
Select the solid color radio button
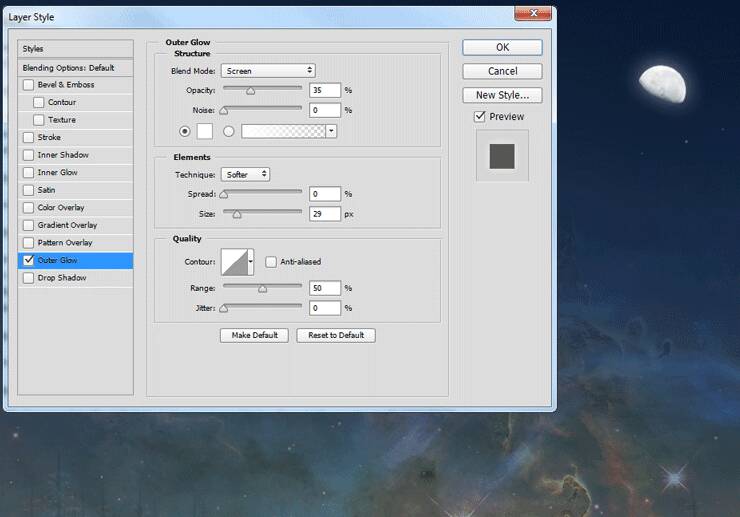click(184, 131)
